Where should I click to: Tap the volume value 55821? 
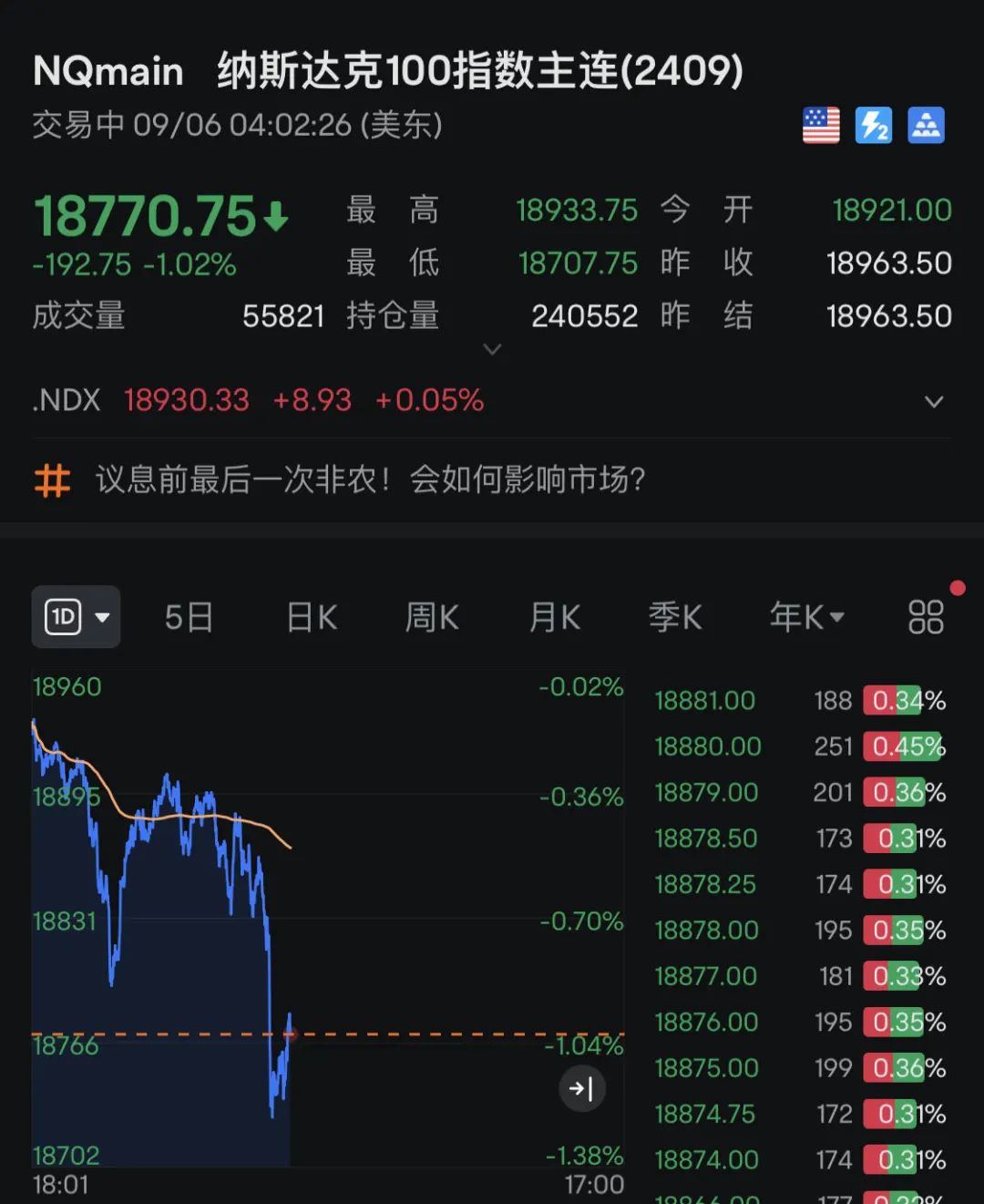tap(283, 316)
